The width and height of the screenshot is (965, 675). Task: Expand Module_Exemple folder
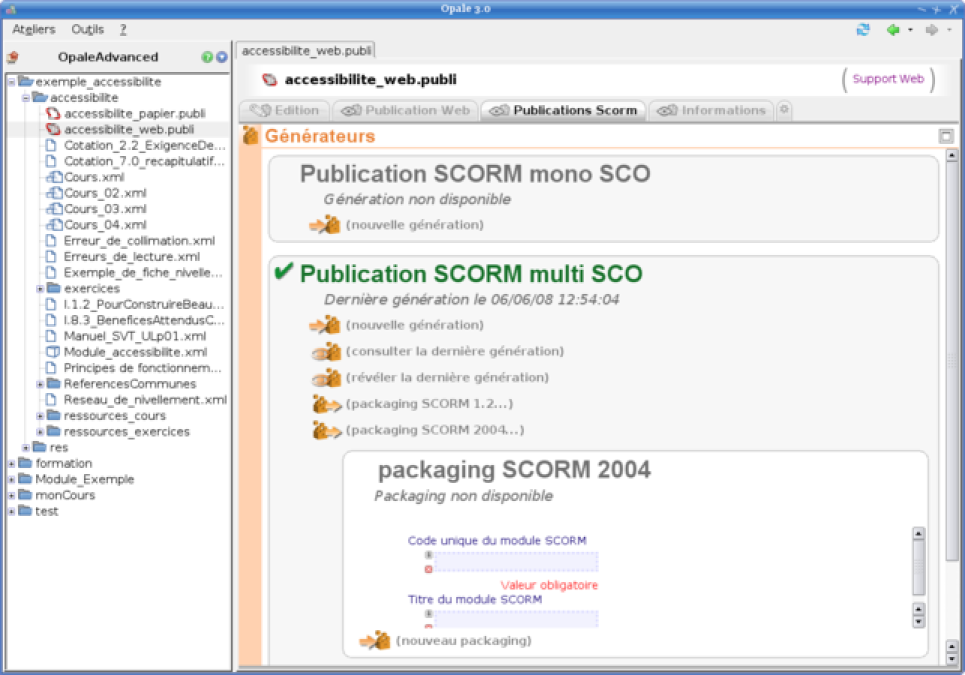pos(11,480)
